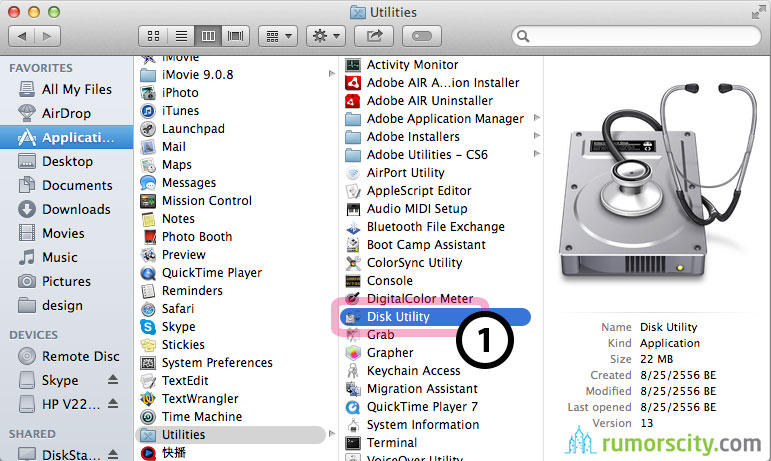Expand the Adobe Utilities – CS6 folder arrow
Viewport: 771px width, 461px height.
(x=537, y=154)
